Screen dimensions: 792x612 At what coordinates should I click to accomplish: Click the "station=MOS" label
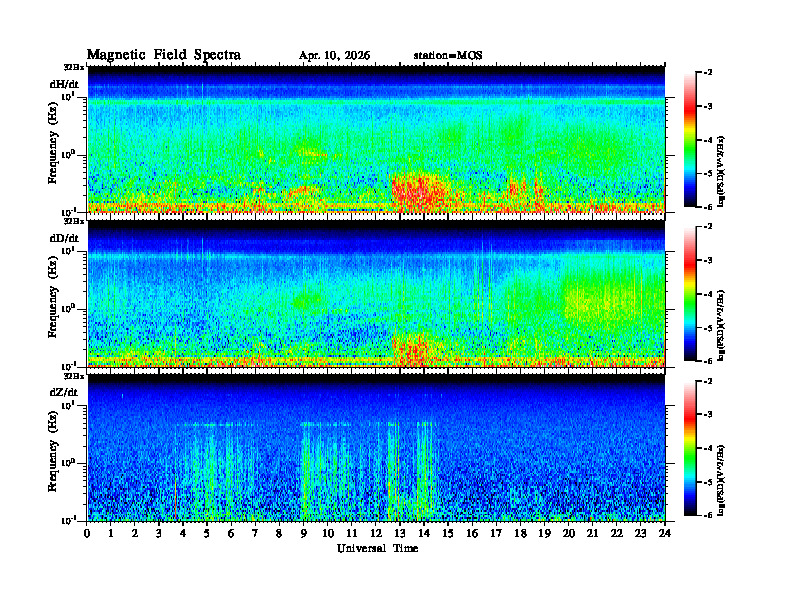(448, 56)
